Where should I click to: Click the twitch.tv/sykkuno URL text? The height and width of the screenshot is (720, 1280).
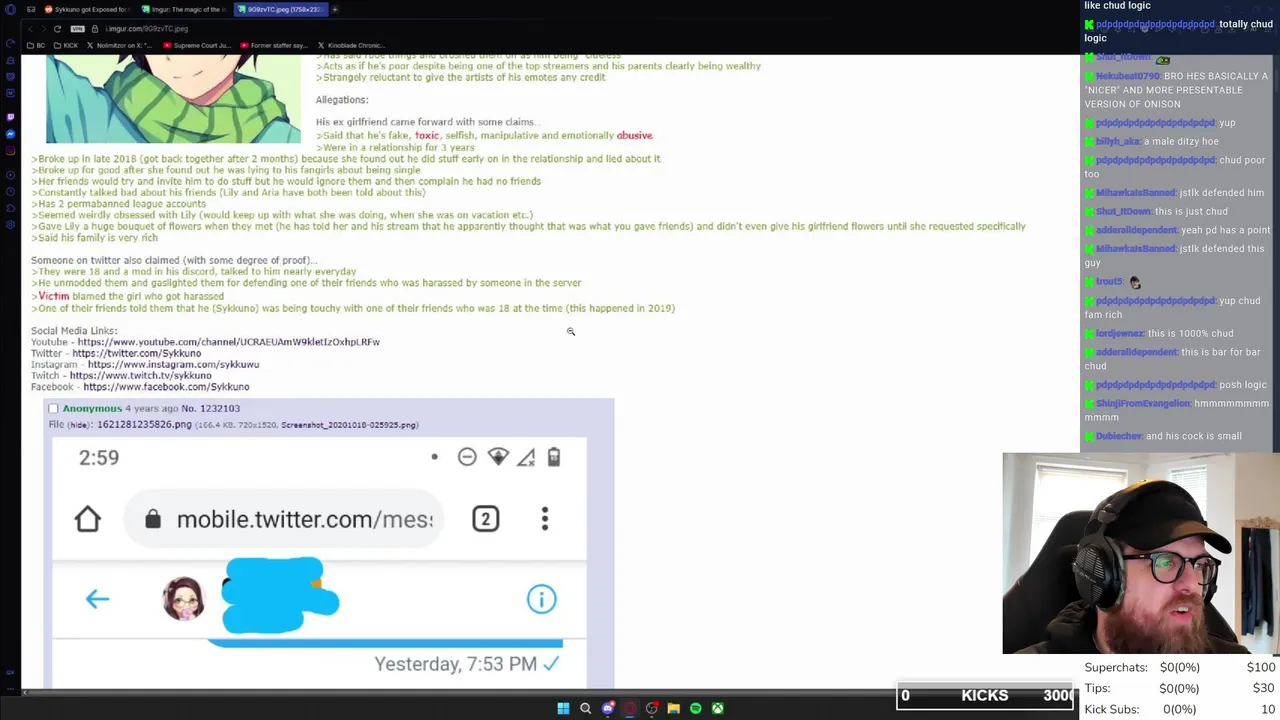(x=140, y=375)
